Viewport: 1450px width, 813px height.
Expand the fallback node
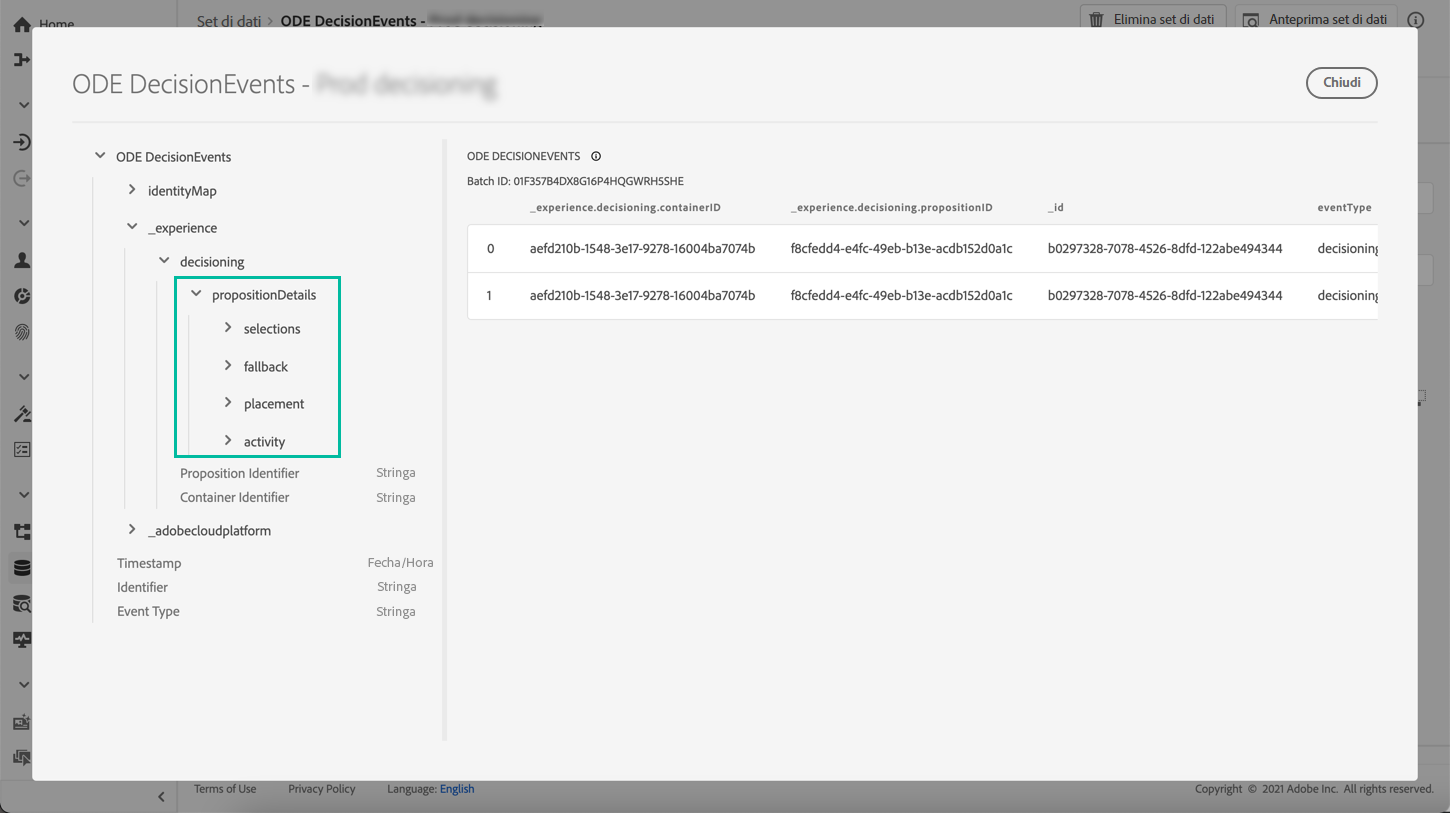[x=228, y=366]
